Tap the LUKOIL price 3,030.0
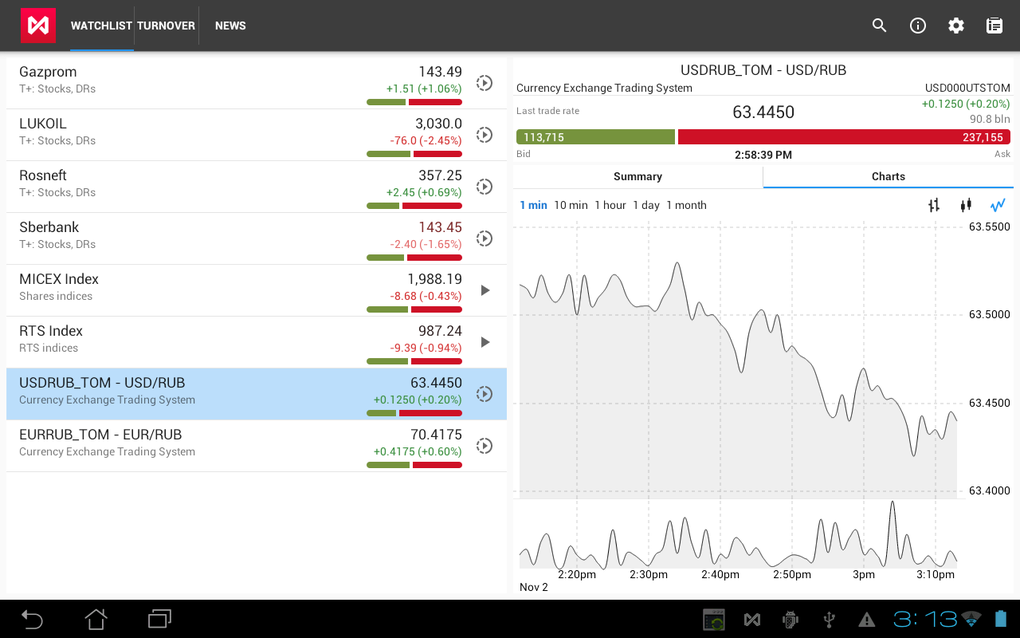 click(438, 124)
